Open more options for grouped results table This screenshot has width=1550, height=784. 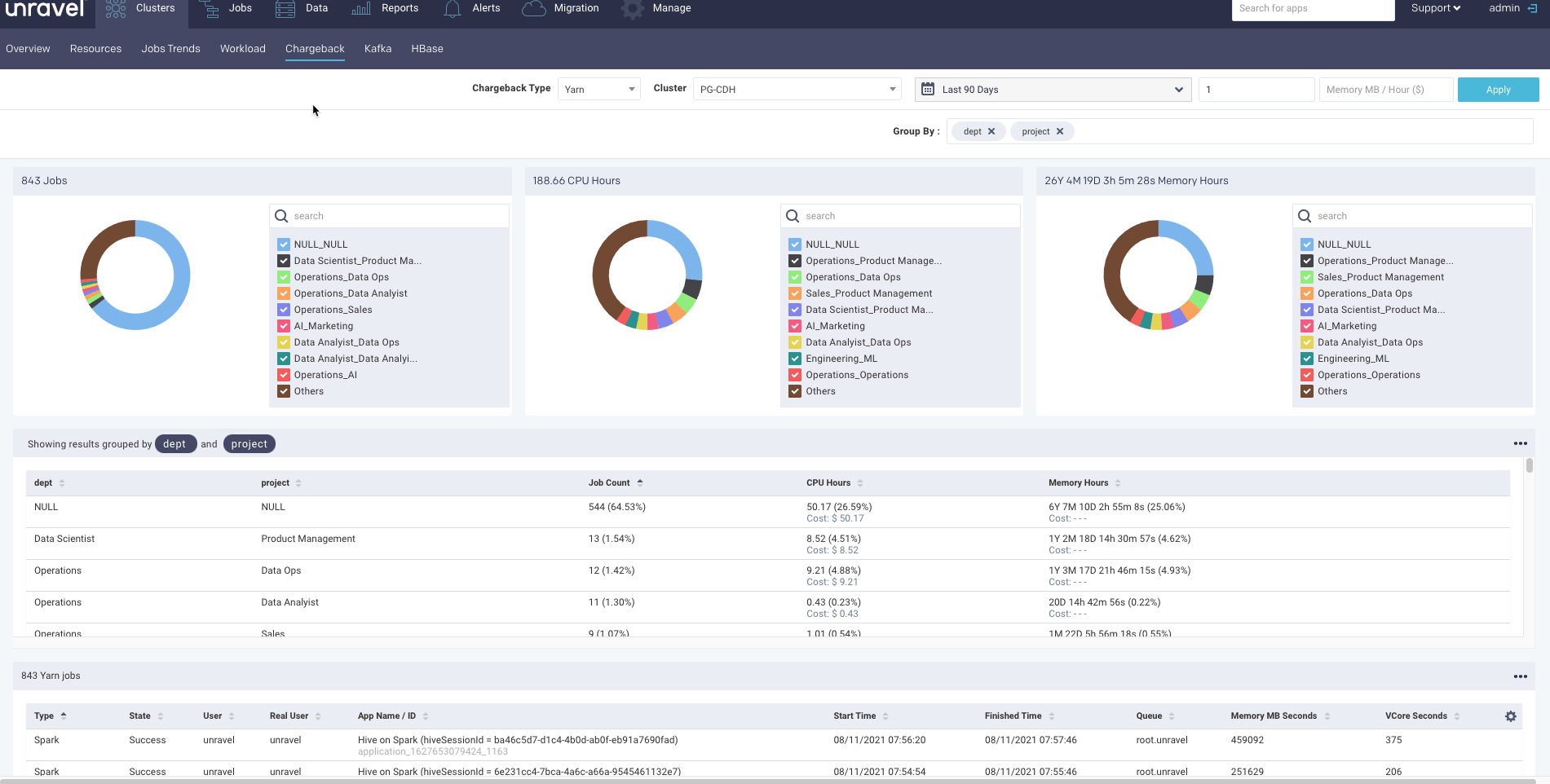coord(1521,443)
